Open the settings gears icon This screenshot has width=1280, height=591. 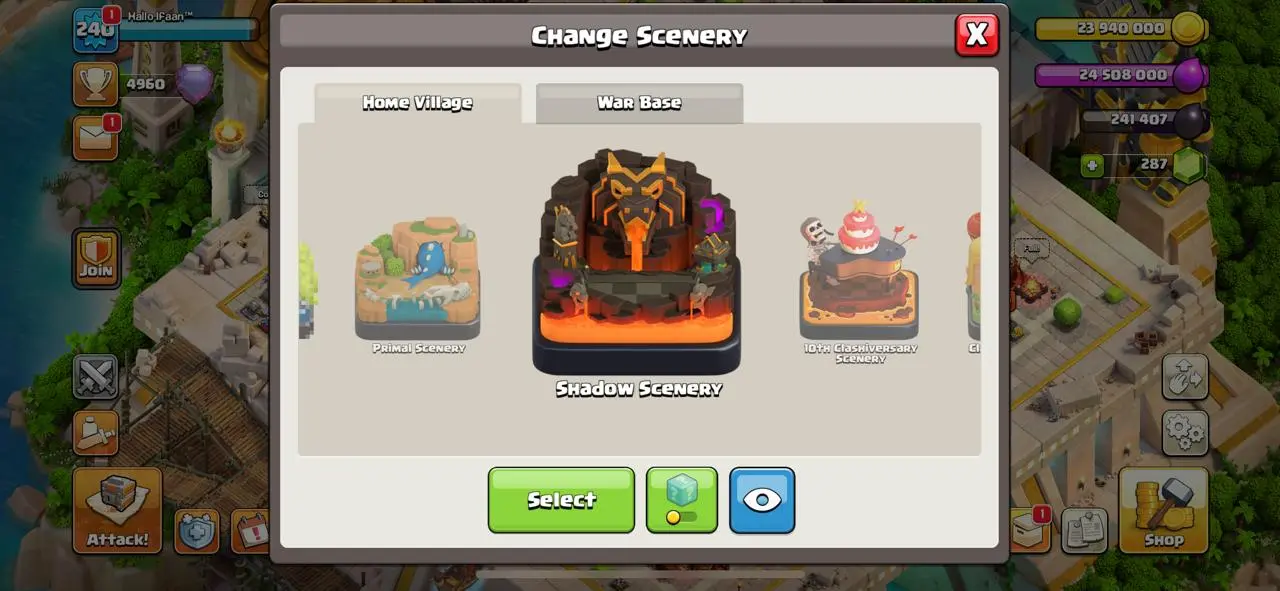click(1185, 432)
